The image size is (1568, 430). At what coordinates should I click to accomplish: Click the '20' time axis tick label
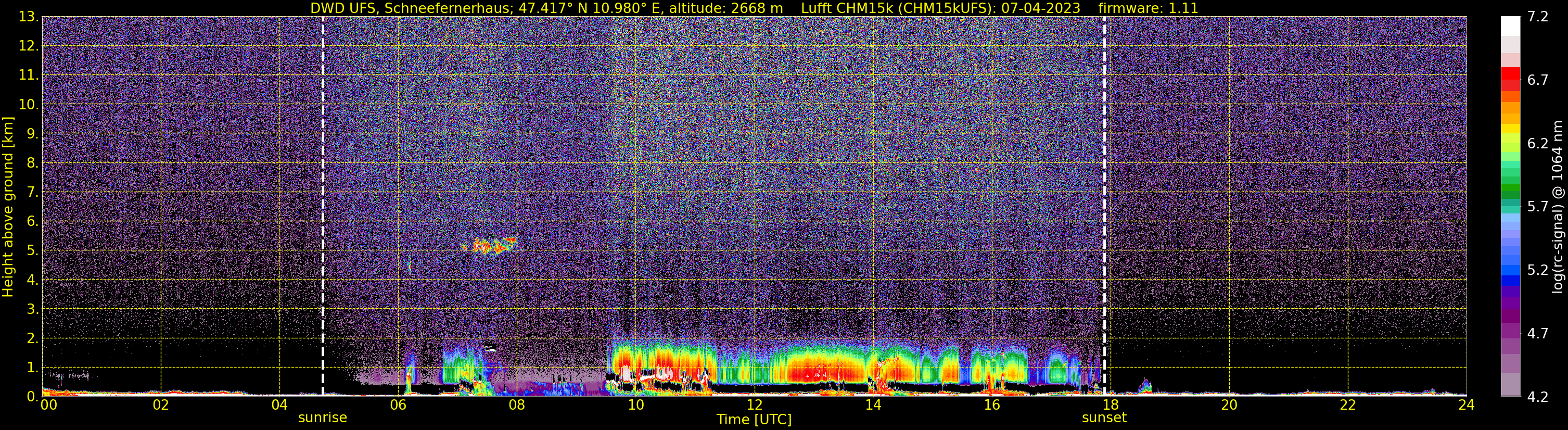[x=1229, y=405]
